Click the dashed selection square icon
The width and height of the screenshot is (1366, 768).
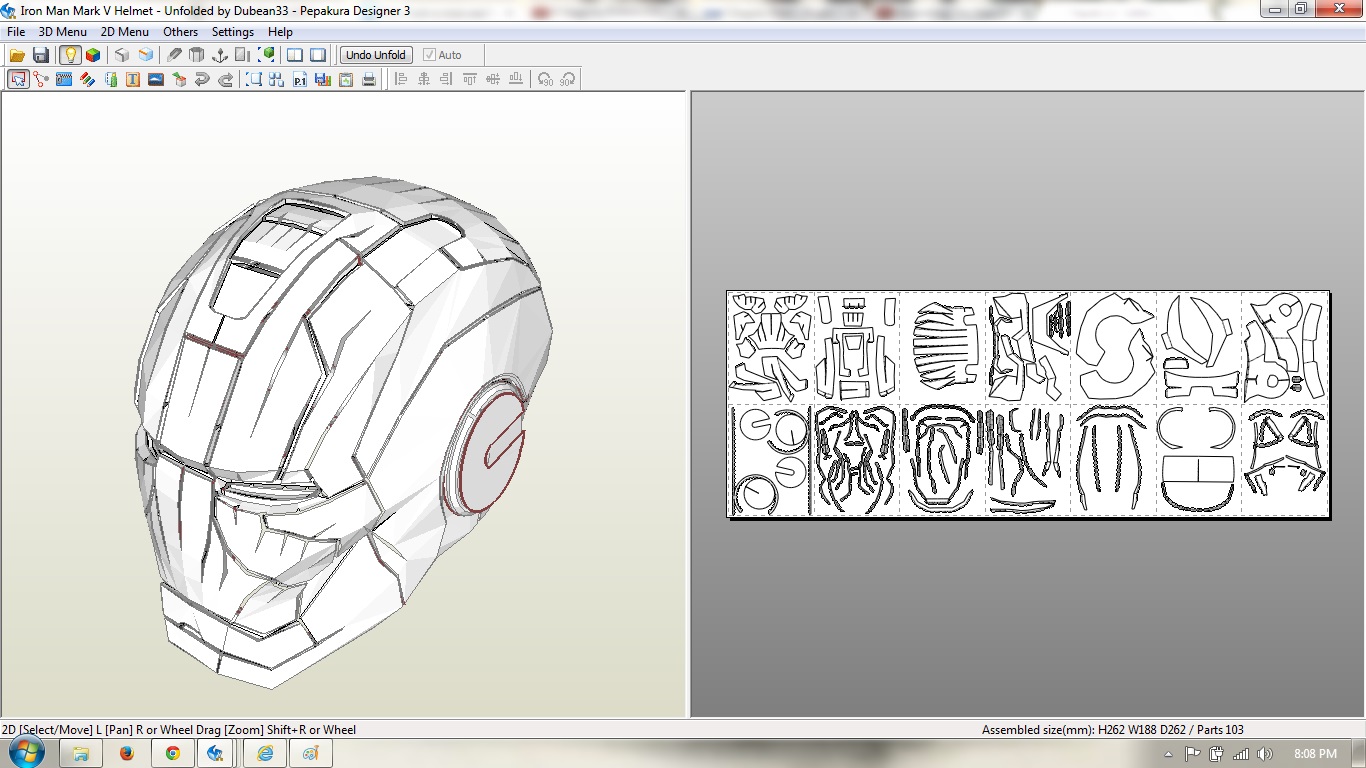254,79
